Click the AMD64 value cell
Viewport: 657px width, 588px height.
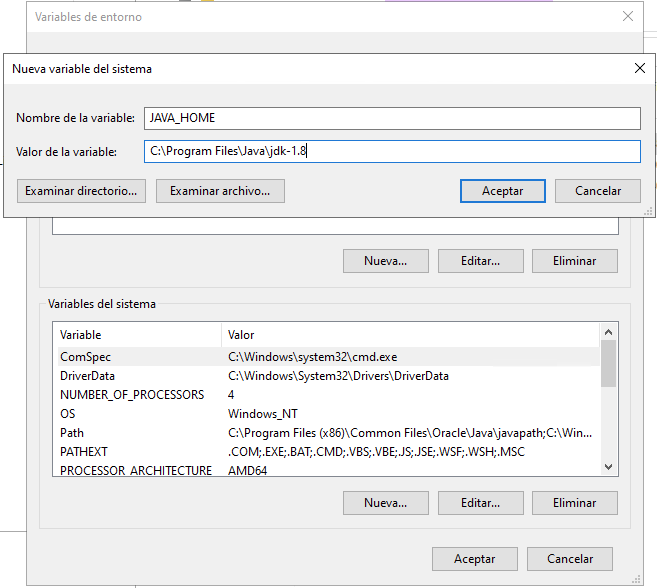coord(247,471)
